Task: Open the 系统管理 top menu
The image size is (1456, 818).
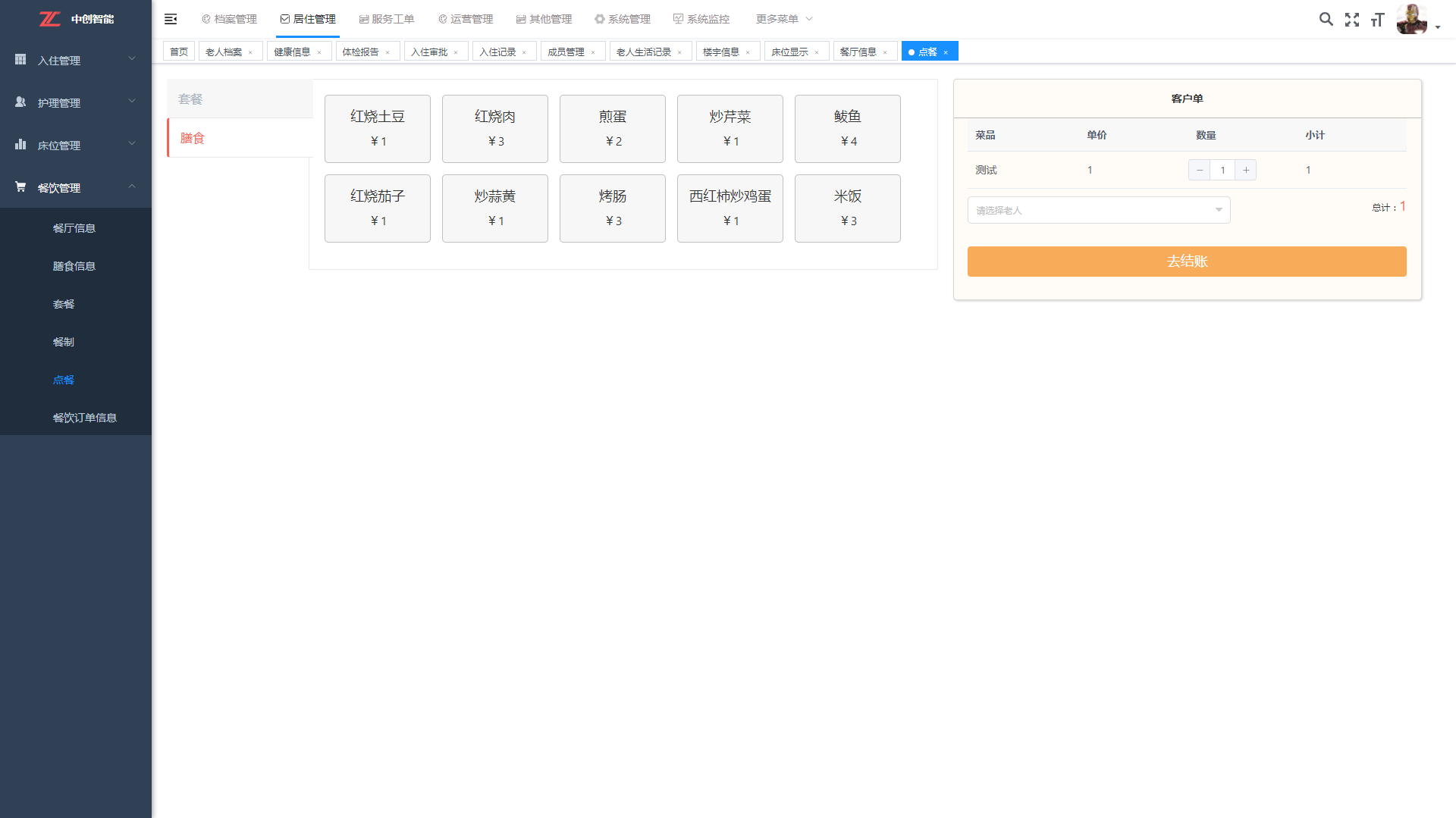Action: pos(623,19)
